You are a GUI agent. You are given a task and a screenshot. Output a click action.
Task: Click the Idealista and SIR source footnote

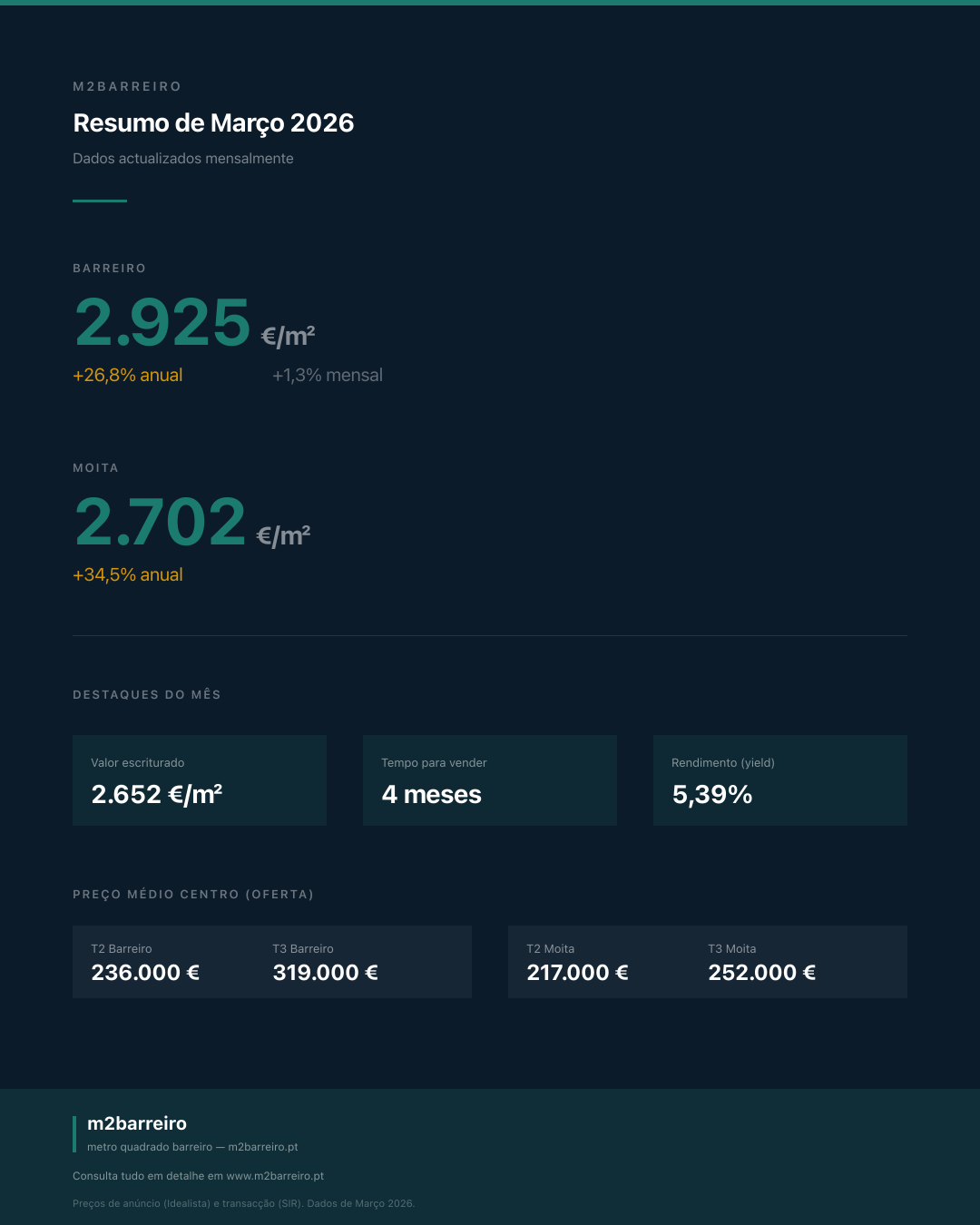[x=243, y=1204]
